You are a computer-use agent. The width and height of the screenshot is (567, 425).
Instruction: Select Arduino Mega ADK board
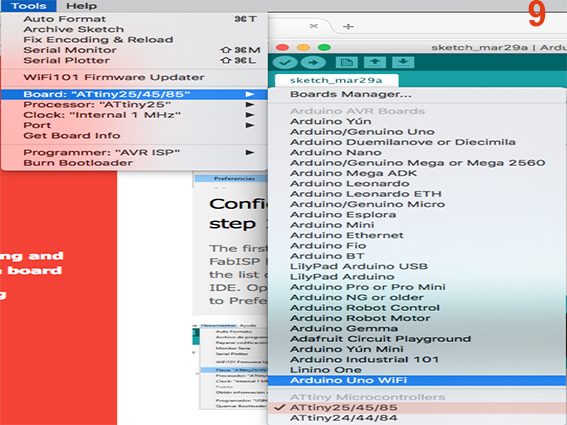(x=417, y=173)
